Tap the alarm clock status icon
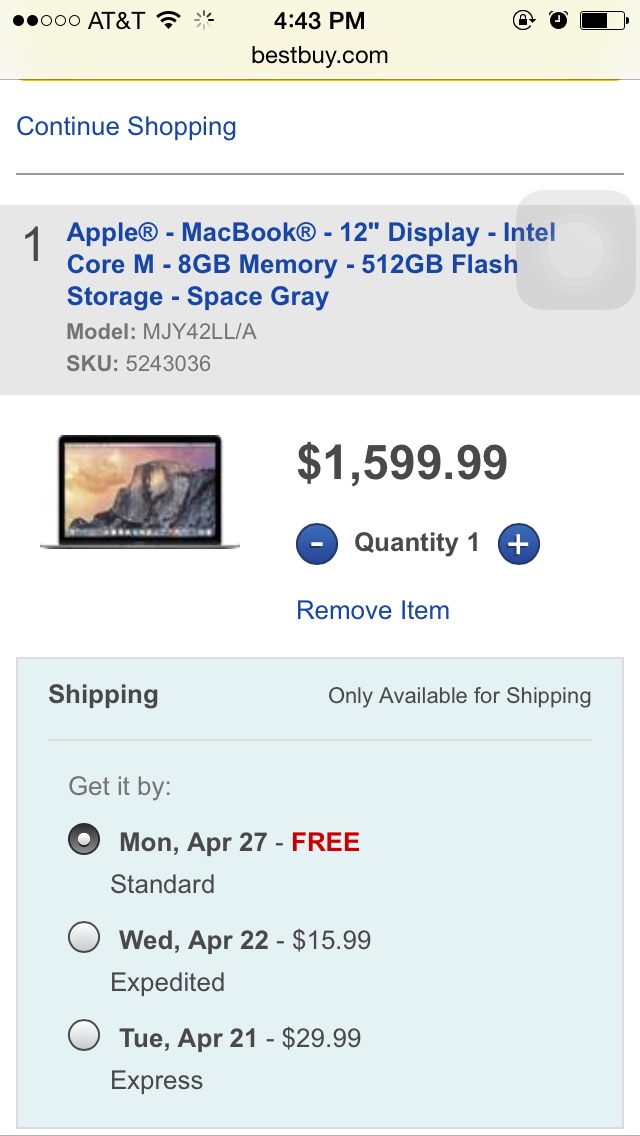 (558, 20)
